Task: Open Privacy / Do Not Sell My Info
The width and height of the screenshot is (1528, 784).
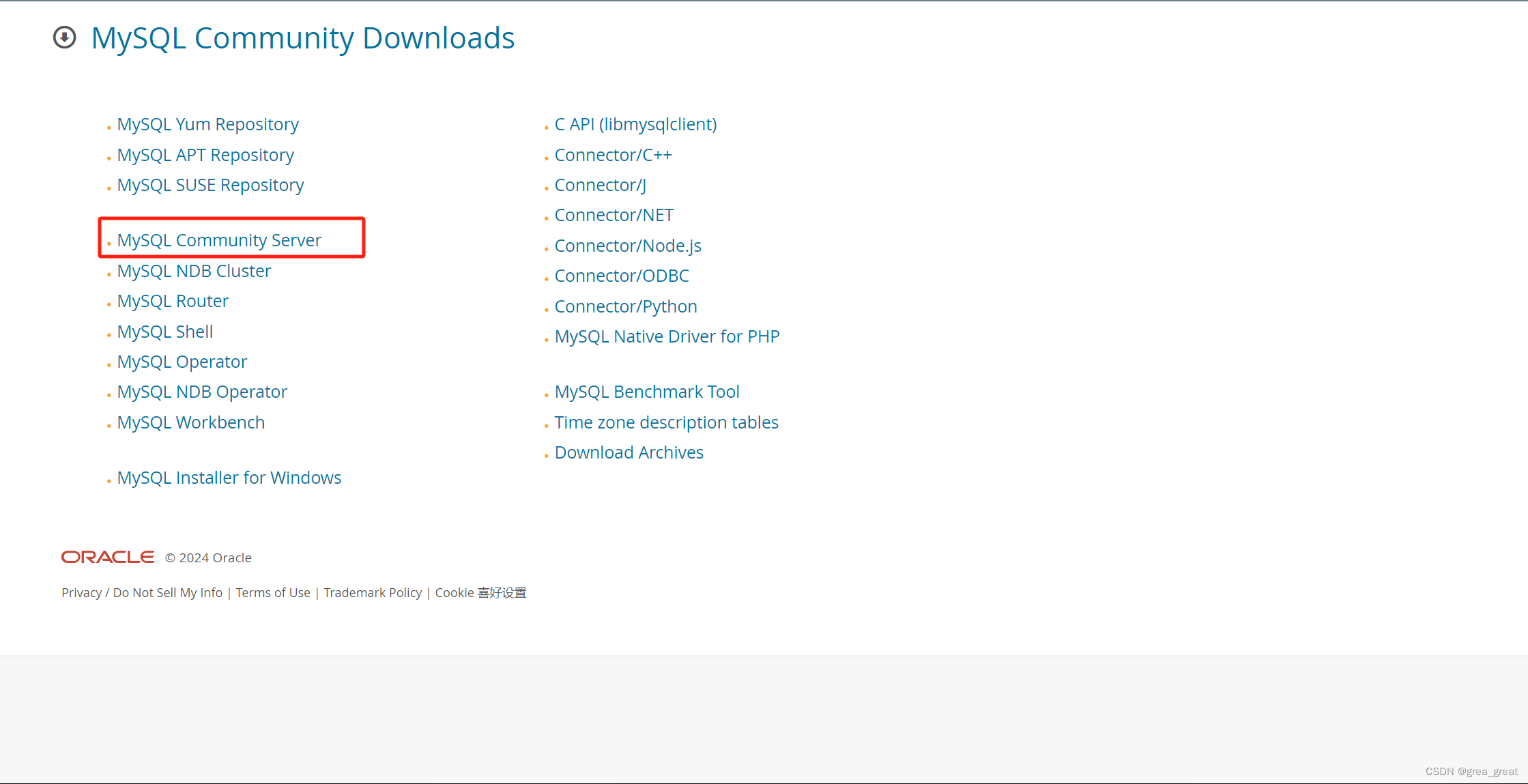Action: pos(142,592)
